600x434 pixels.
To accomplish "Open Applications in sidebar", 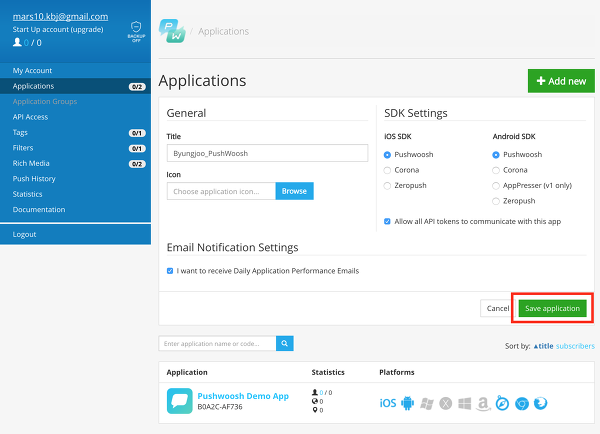I will tap(75, 86).
